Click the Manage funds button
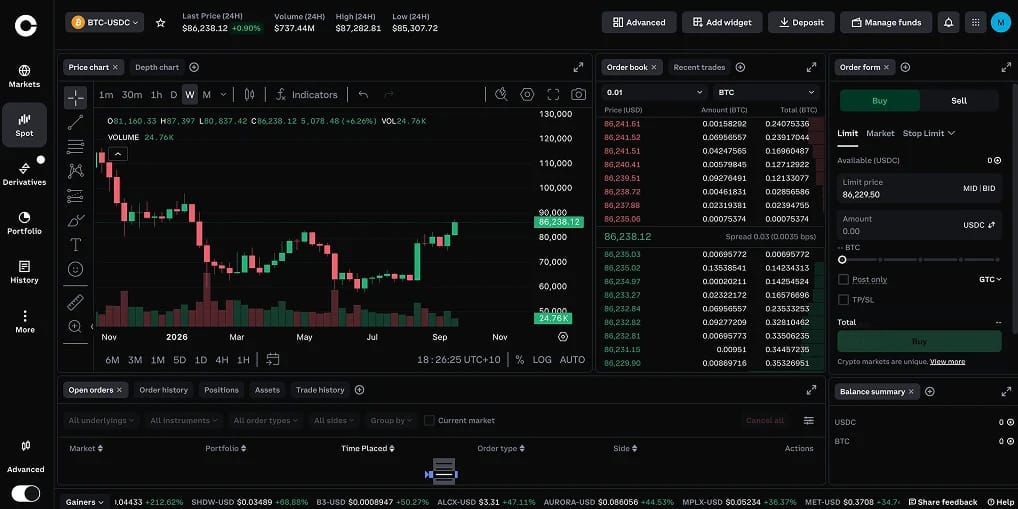The height and width of the screenshot is (509, 1018). (886, 22)
